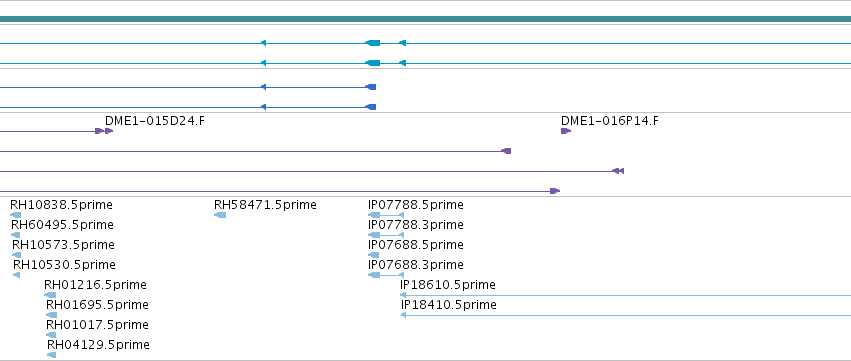The width and height of the screenshot is (851, 361).
Task: Click the DME1-015D24.F label
Action: pos(155,121)
